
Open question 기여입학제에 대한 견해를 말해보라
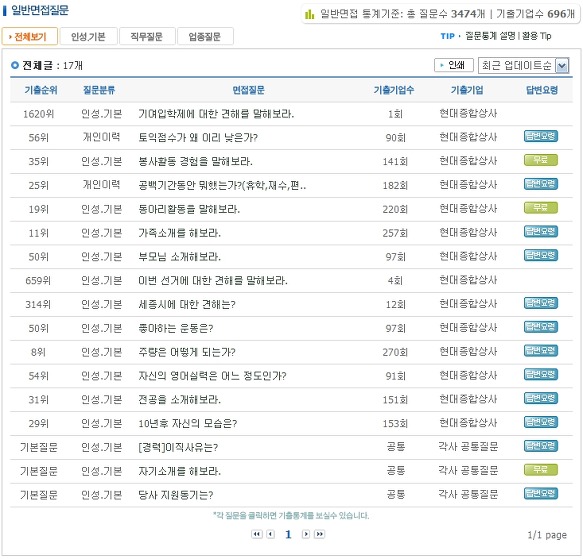(216, 114)
